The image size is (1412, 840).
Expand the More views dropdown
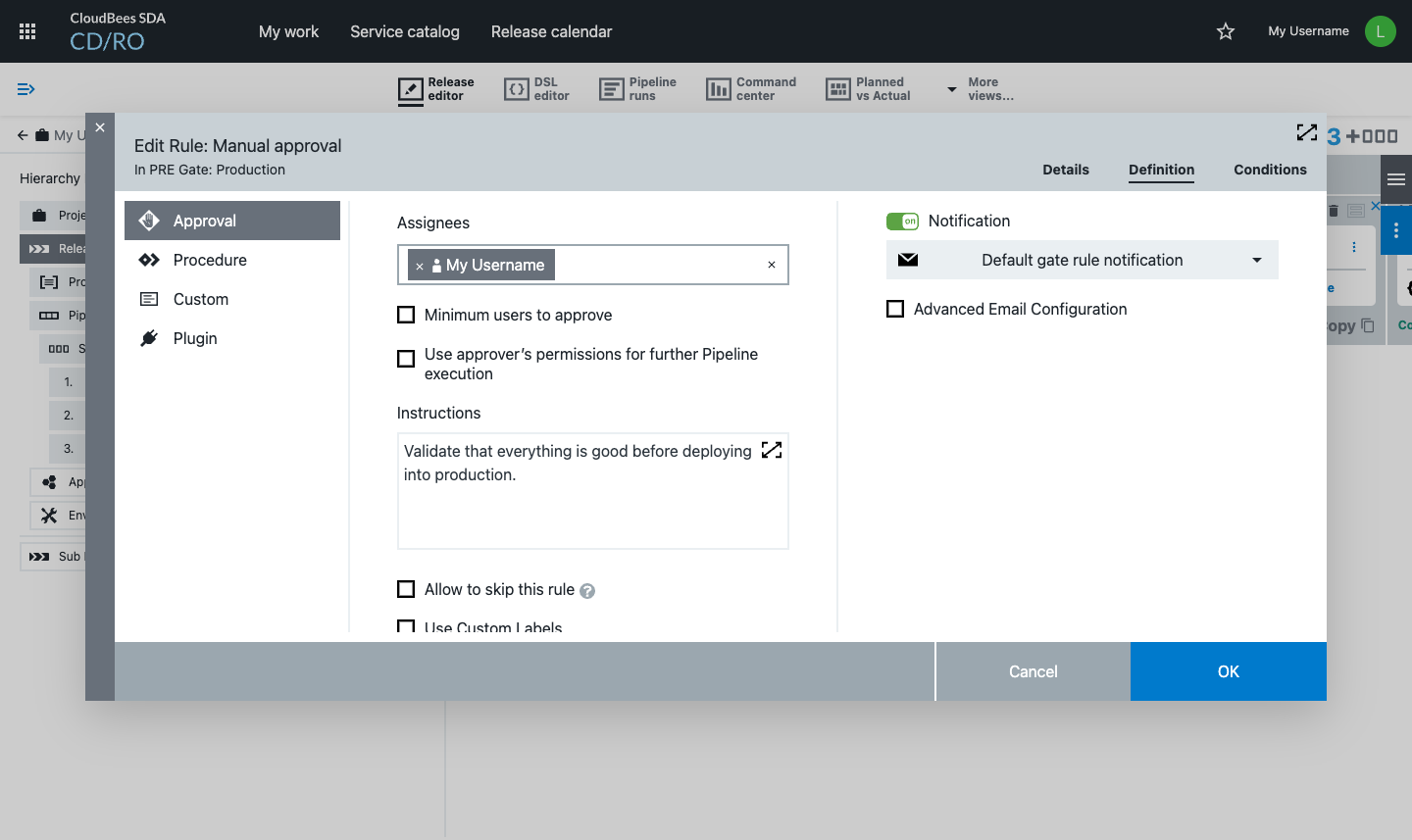980,89
